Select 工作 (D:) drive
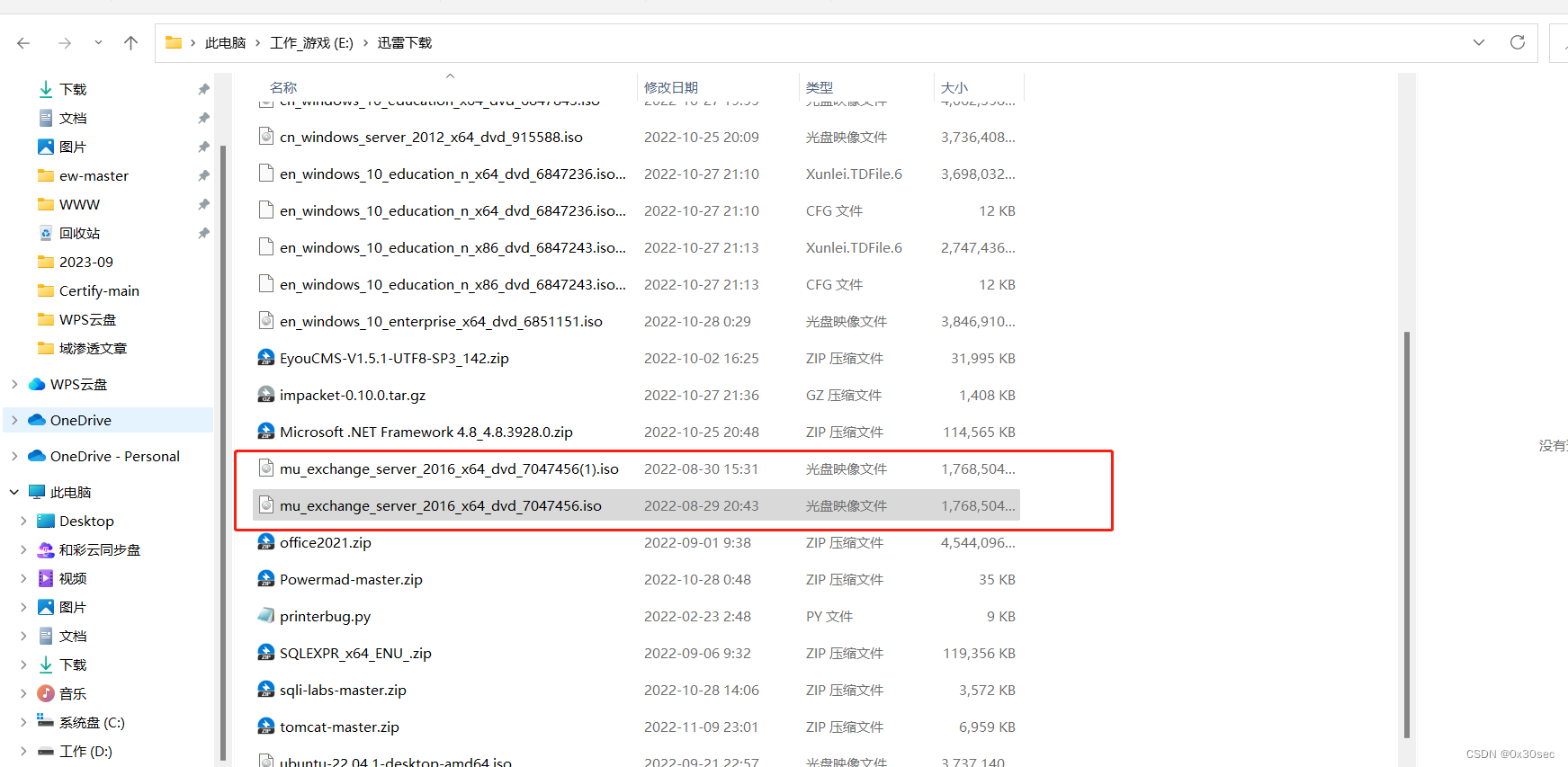This screenshot has width=1568, height=767. click(85, 751)
